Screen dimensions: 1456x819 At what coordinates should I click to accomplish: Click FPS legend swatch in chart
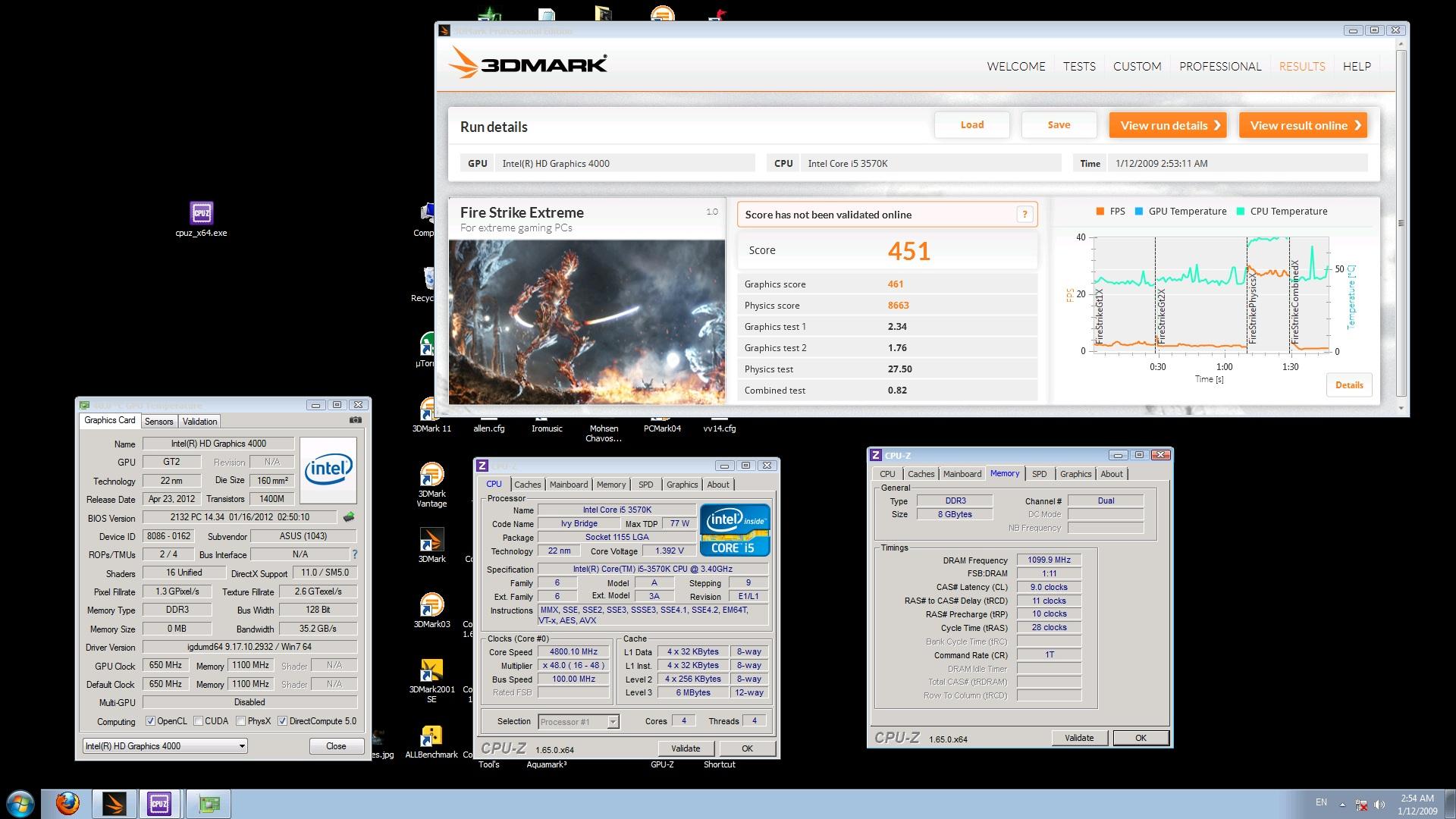1100,212
